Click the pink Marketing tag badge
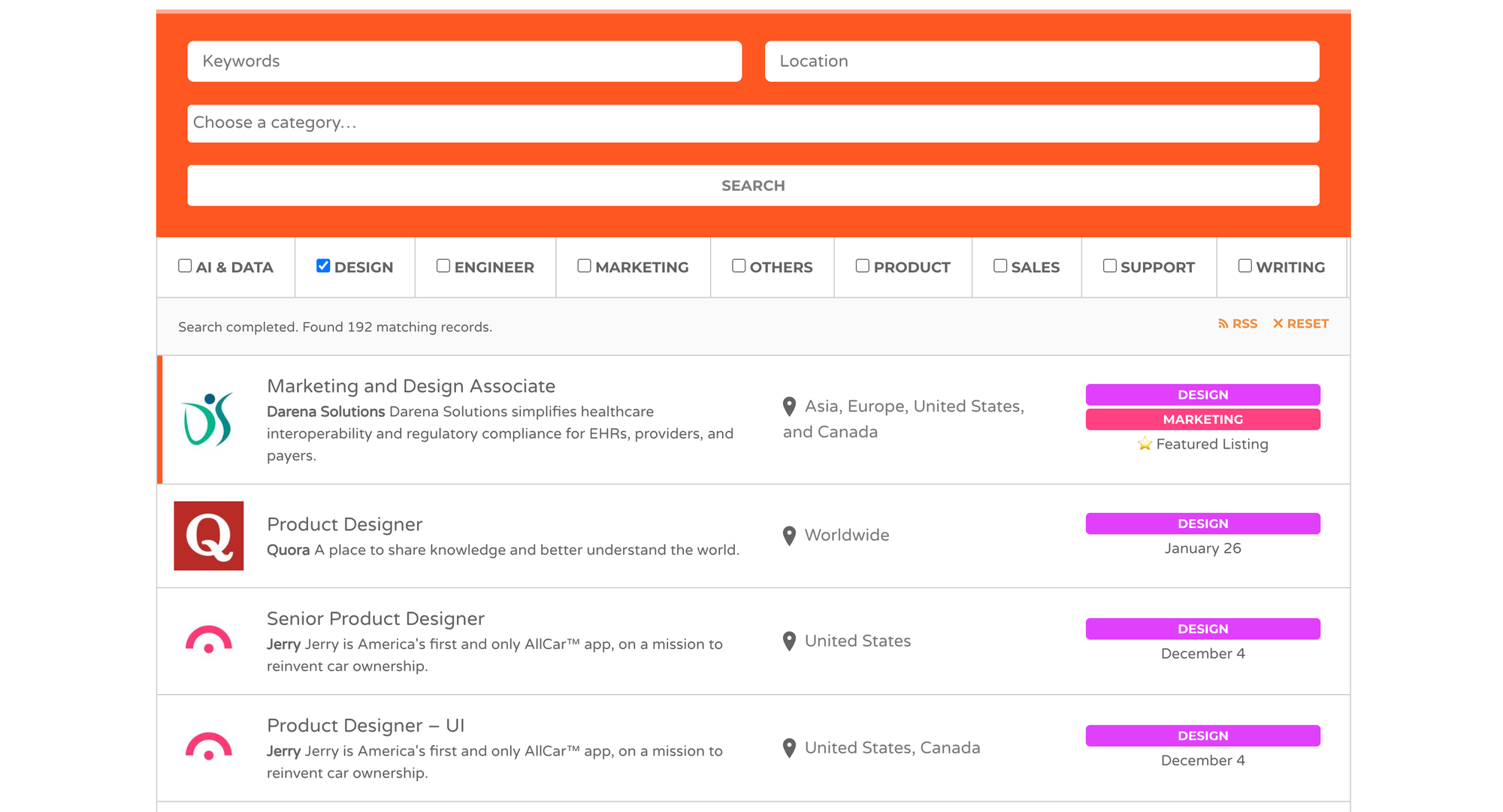Screen dimensions: 1503x812 point(1202,419)
